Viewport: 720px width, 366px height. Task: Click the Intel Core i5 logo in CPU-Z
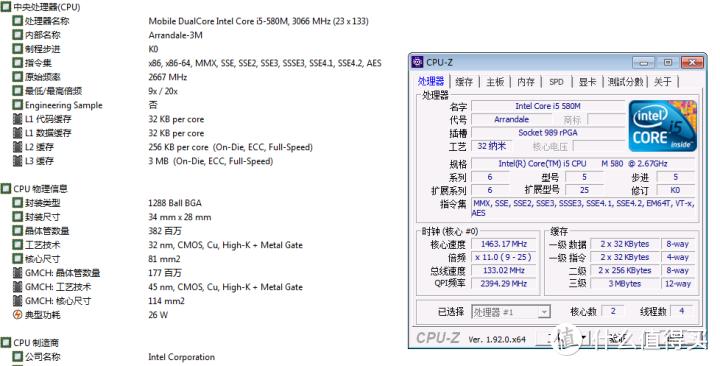point(662,126)
